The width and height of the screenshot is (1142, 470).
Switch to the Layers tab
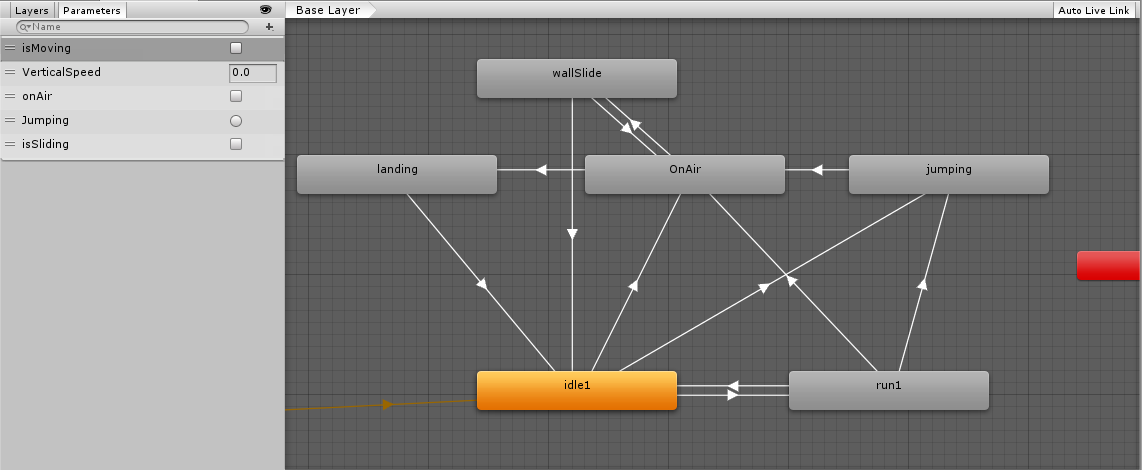(31, 10)
